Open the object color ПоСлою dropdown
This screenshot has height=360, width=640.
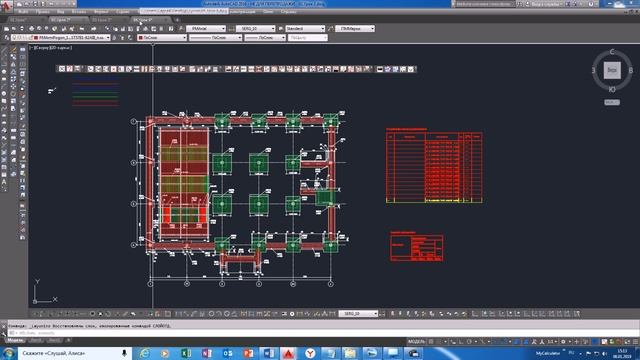click(162, 38)
